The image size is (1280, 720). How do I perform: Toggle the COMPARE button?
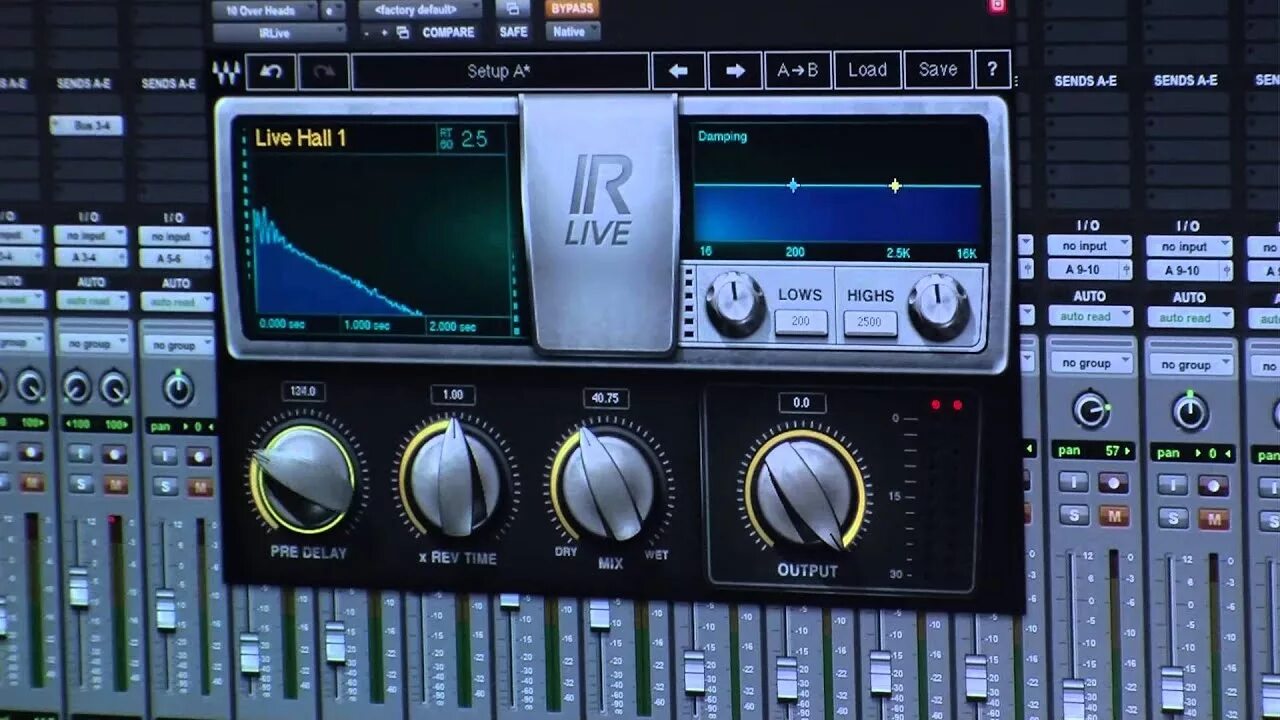[x=448, y=32]
